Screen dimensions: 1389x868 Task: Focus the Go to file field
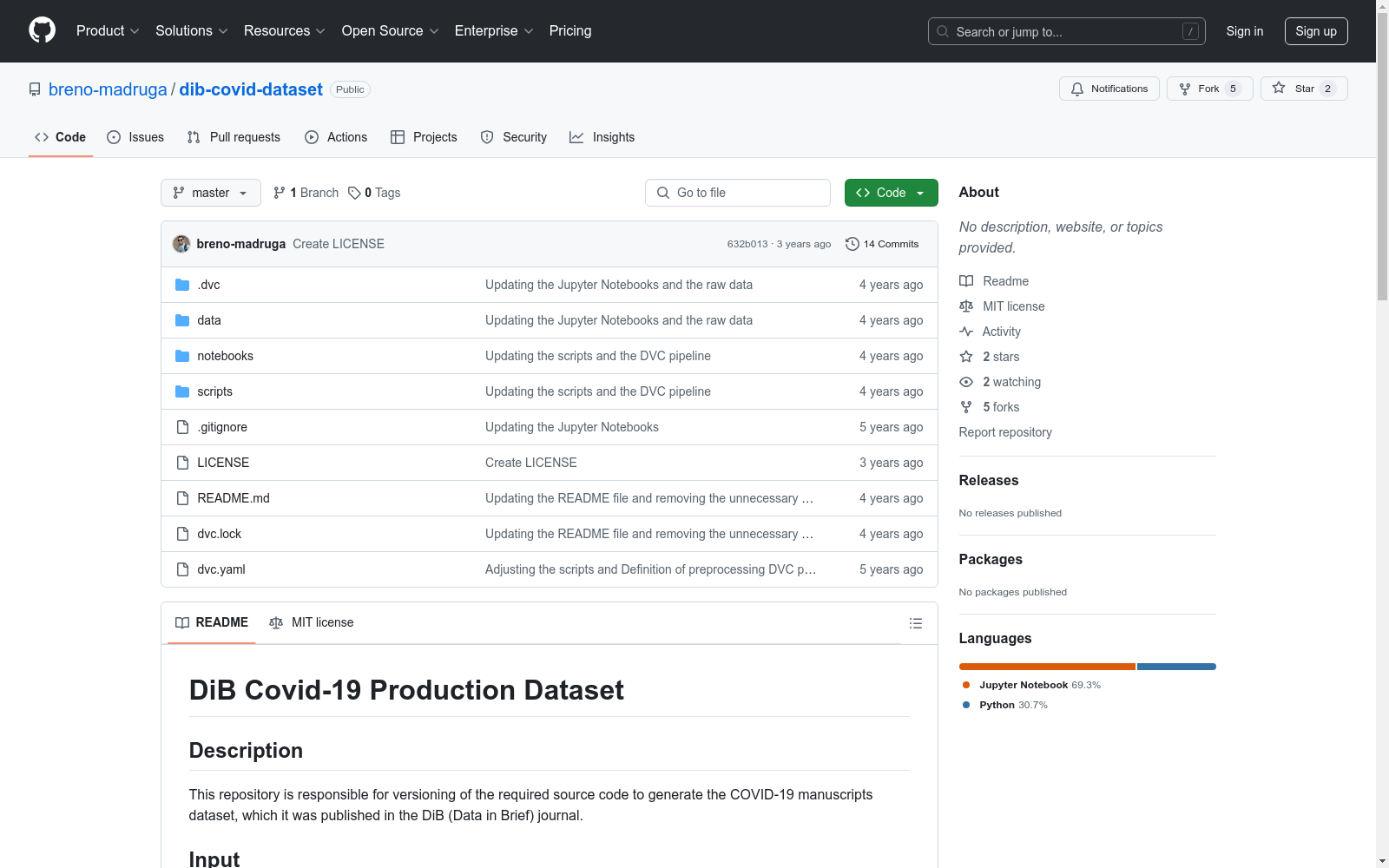[738, 193]
